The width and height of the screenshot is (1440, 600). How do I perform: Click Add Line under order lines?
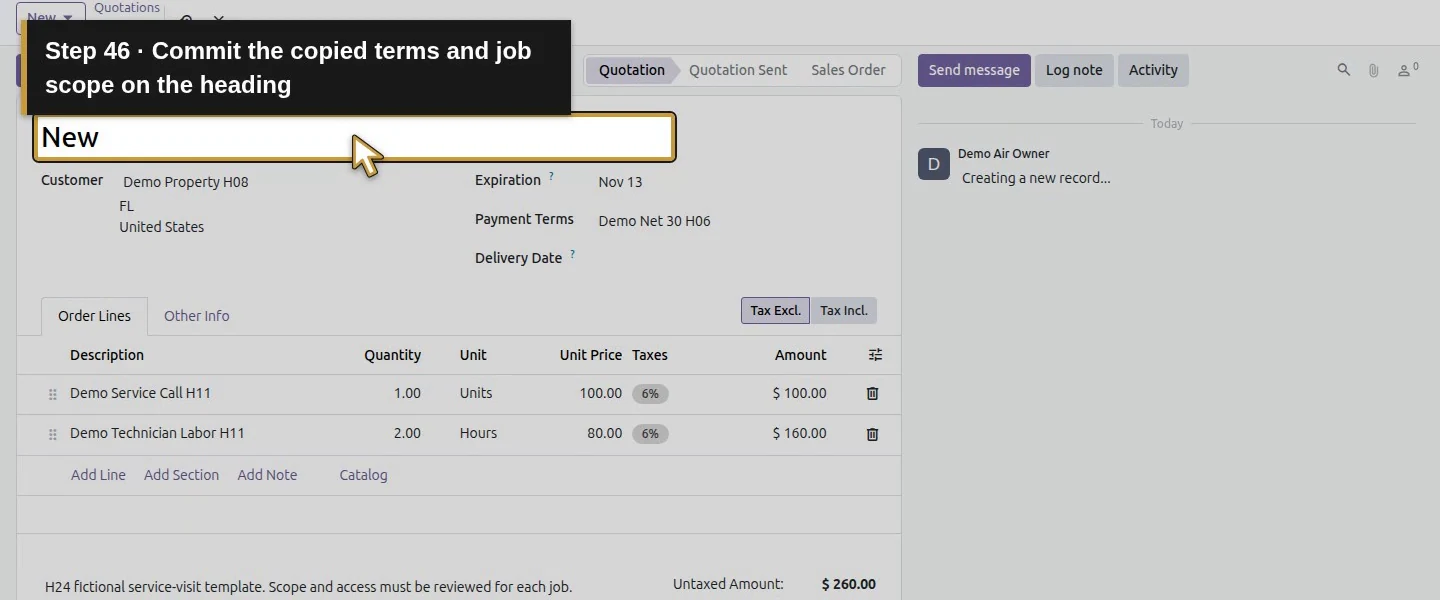coord(98,475)
